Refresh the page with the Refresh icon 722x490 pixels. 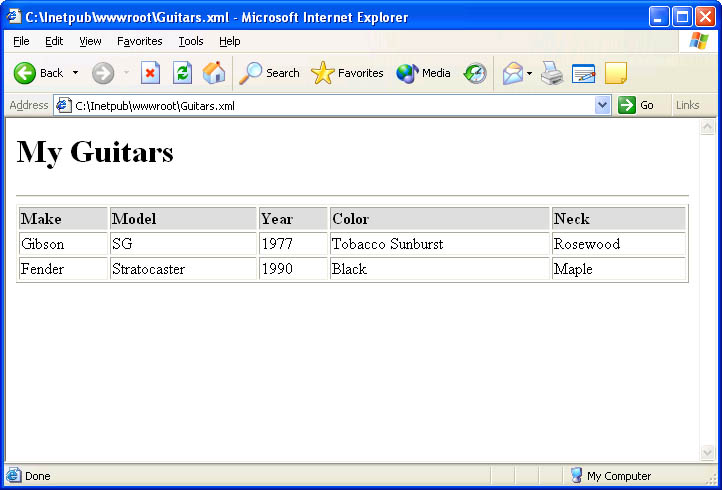point(182,73)
